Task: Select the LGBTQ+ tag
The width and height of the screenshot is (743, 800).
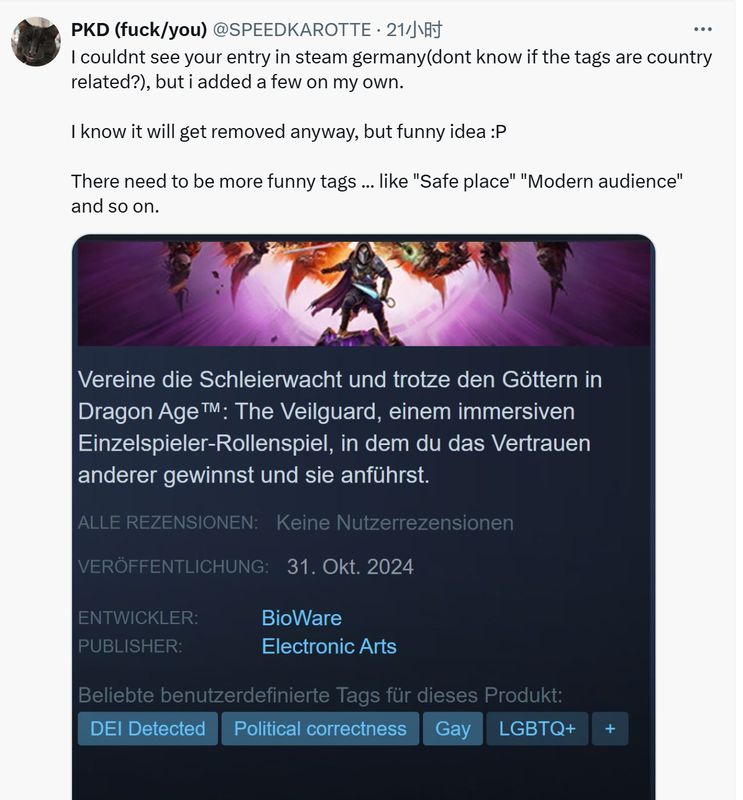Action: click(537, 729)
